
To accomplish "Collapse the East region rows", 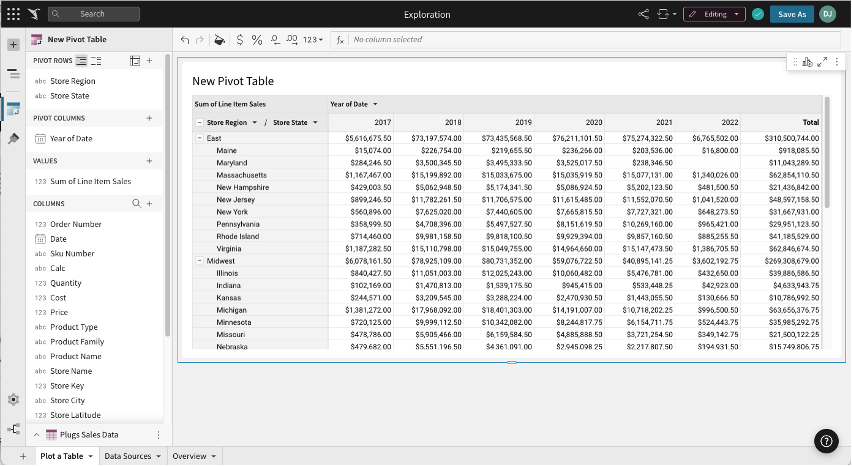I will (x=199, y=138).
